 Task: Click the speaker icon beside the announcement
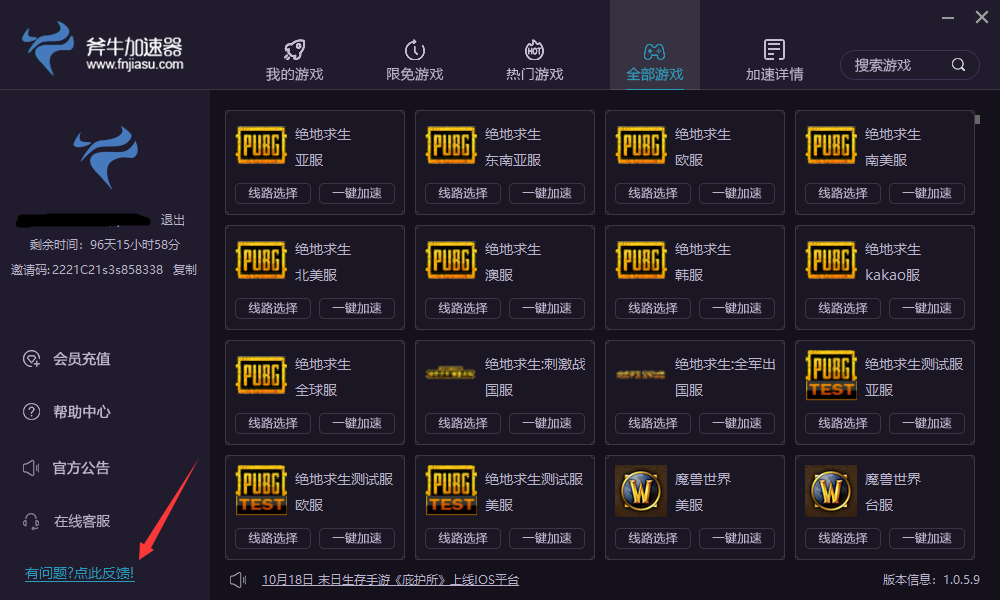point(237,578)
